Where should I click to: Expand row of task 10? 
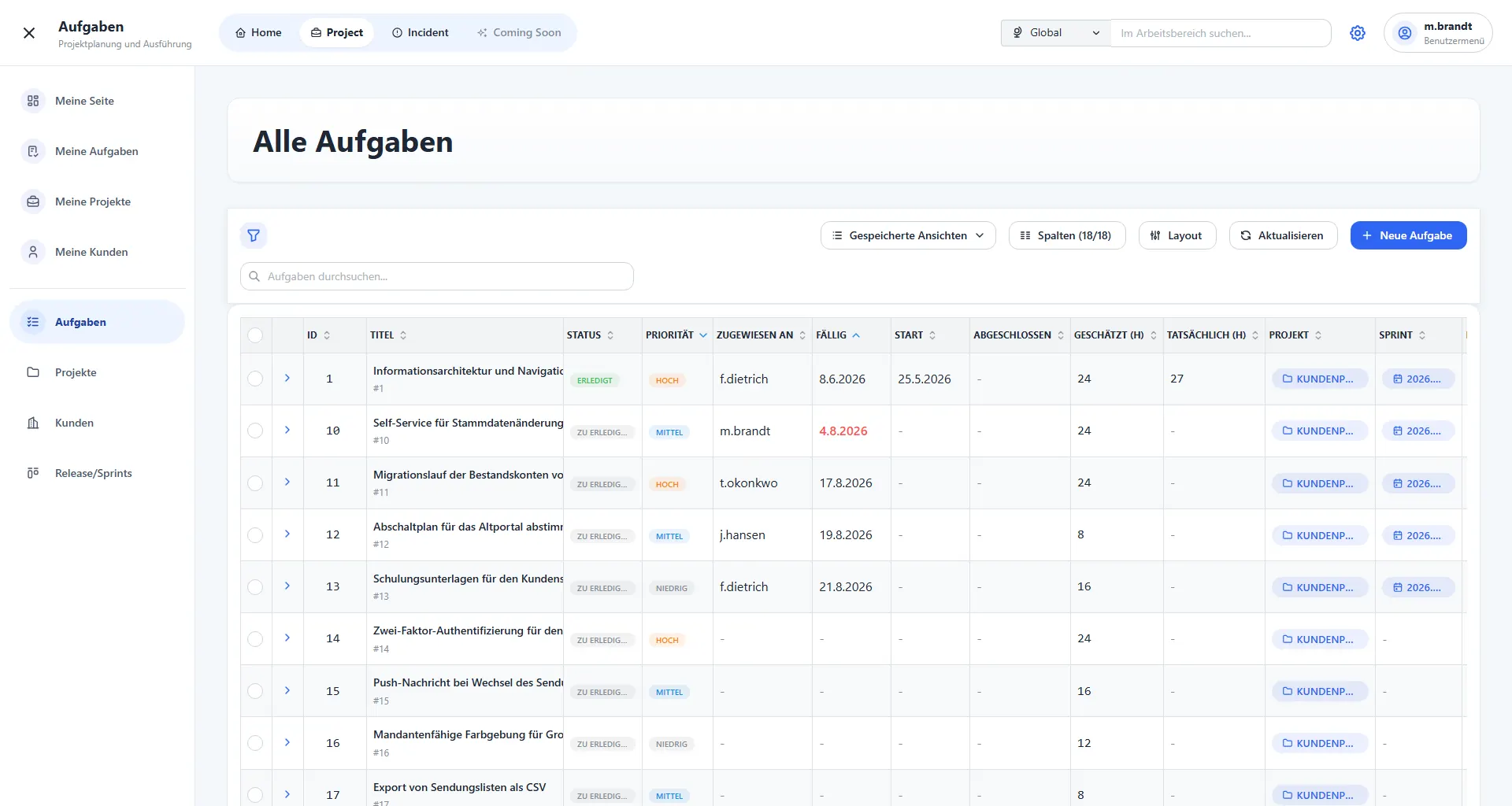click(287, 430)
